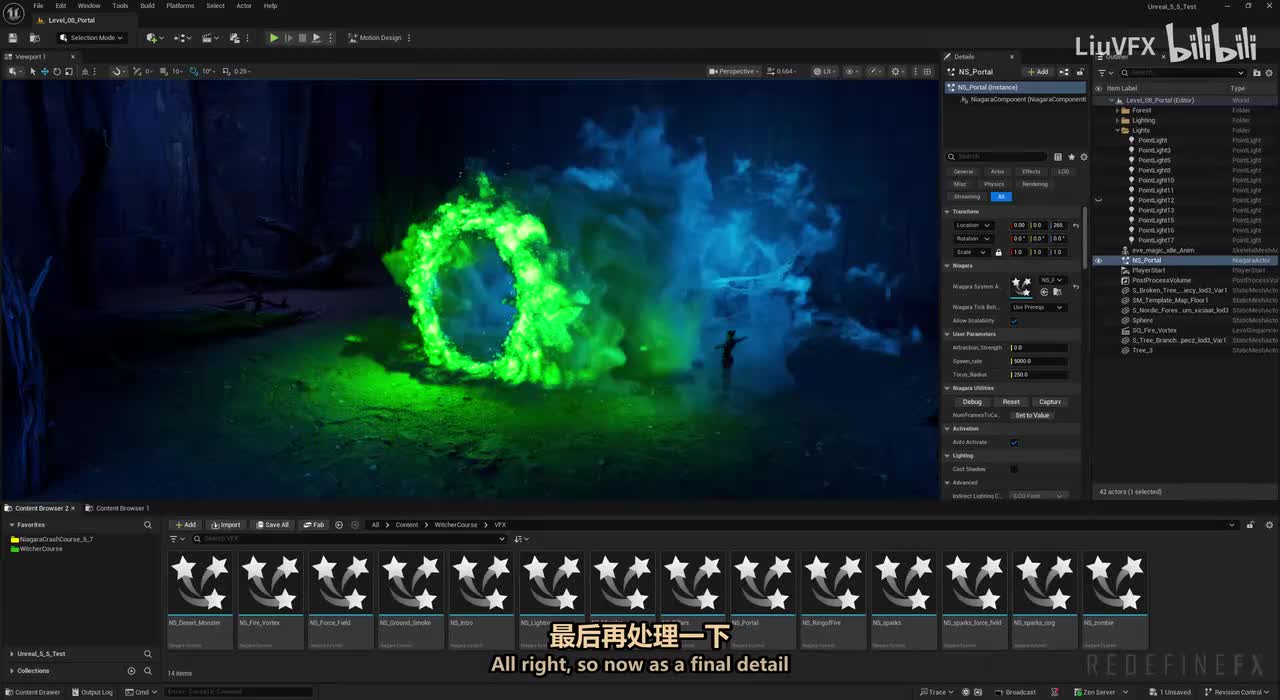Click the Reset button in Niagara Utilities
The width and height of the screenshot is (1280, 700).
point(1011,402)
